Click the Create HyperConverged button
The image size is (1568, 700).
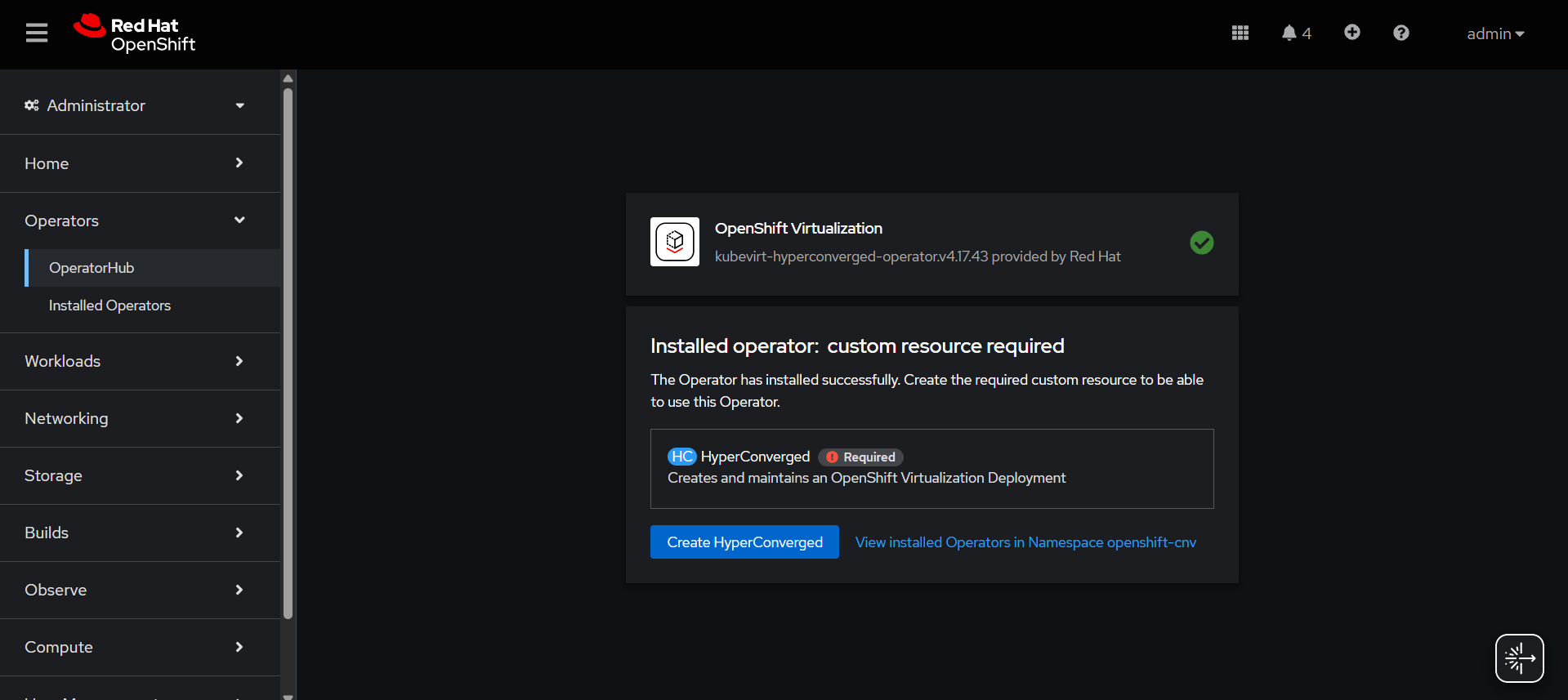(744, 542)
